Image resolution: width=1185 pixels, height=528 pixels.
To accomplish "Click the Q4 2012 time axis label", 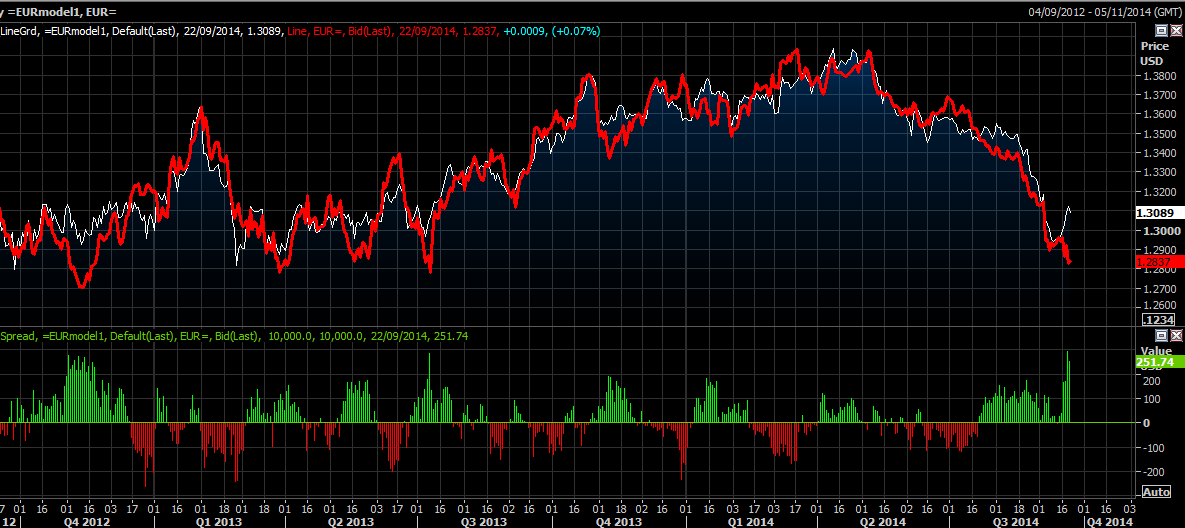I will click(87, 522).
